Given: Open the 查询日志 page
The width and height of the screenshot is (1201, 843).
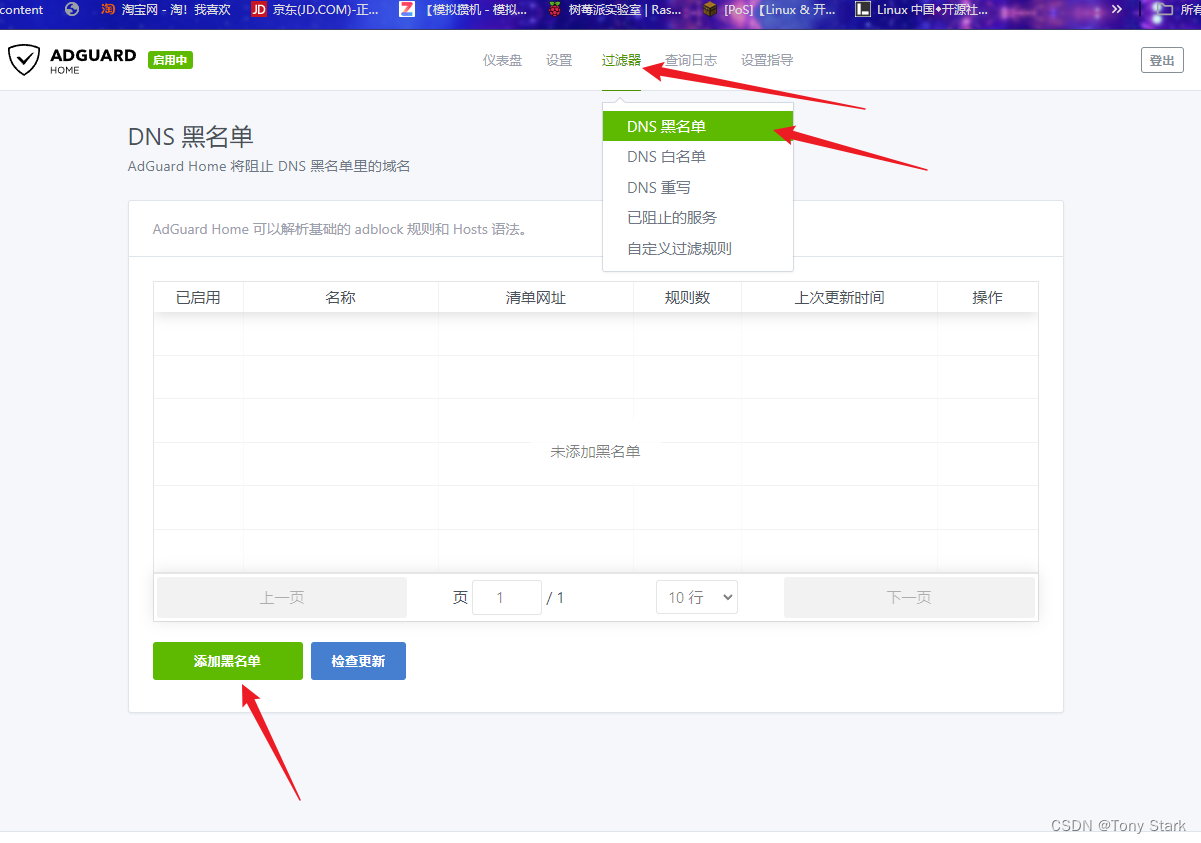Looking at the screenshot, I should click(x=691, y=60).
